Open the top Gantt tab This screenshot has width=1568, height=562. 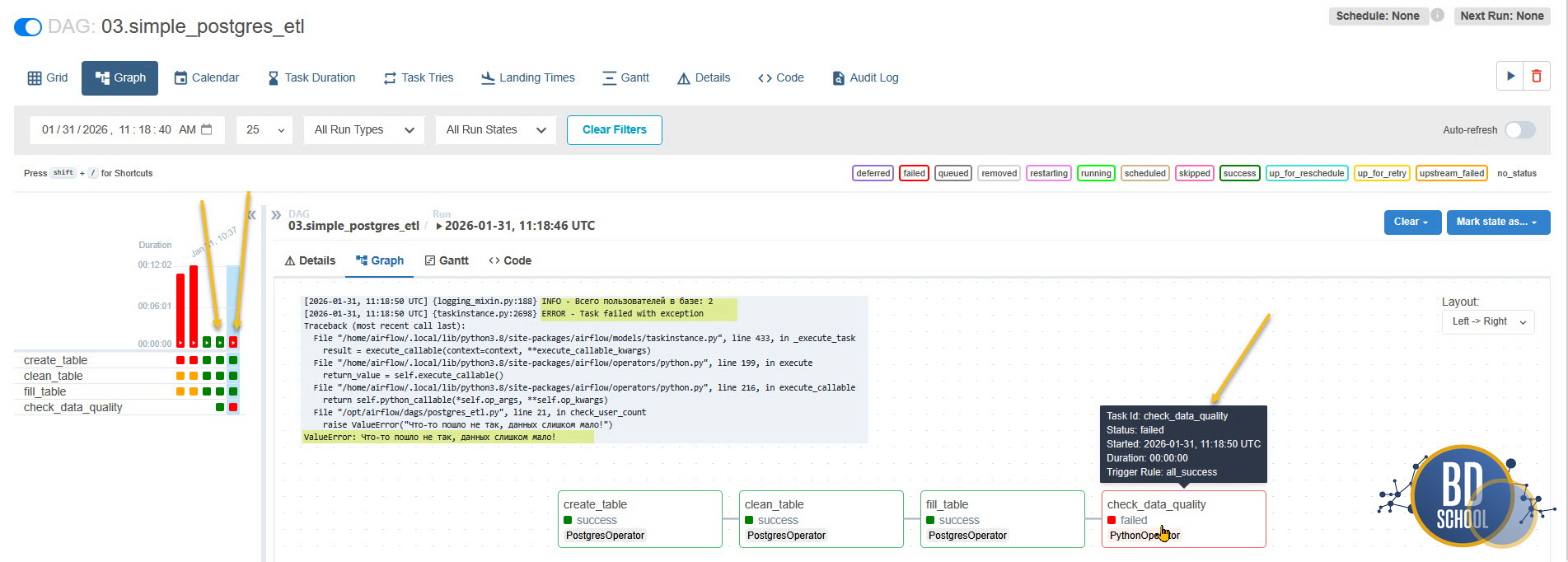click(626, 77)
